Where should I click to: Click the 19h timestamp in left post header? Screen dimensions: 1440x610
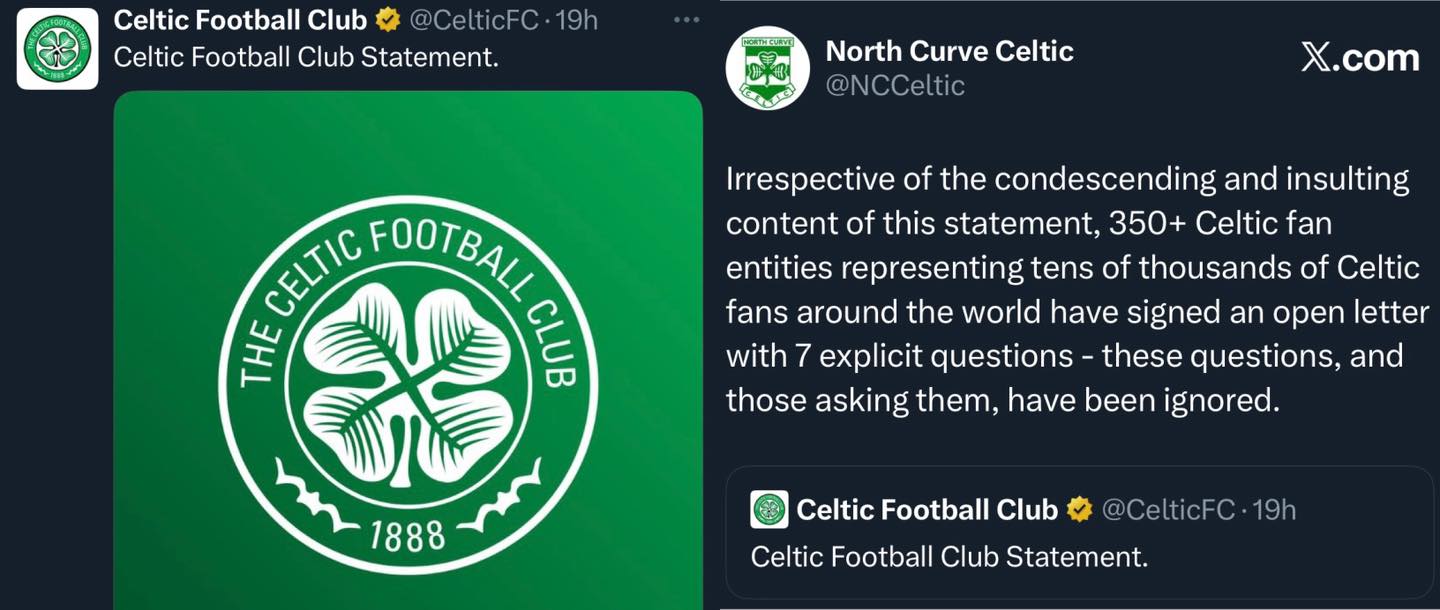pyautogui.click(x=576, y=20)
